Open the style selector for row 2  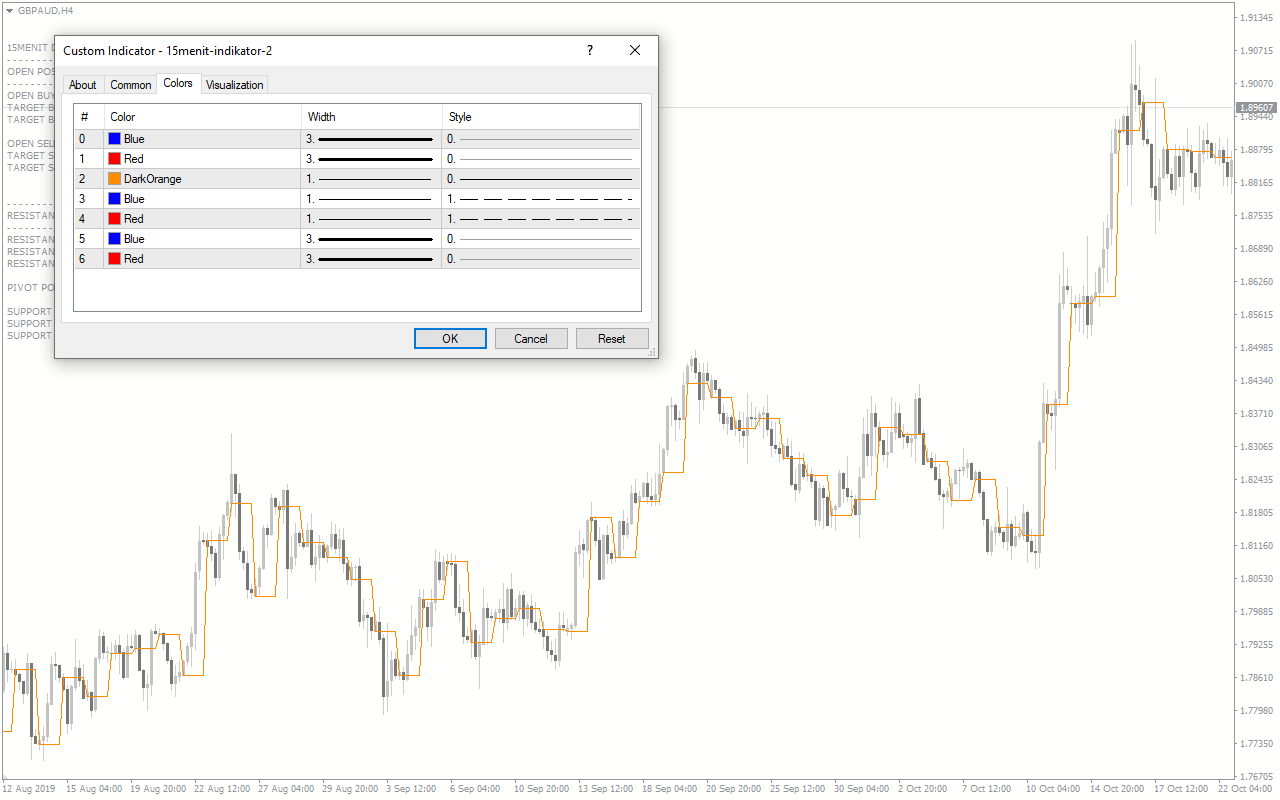(x=541, y=179)
